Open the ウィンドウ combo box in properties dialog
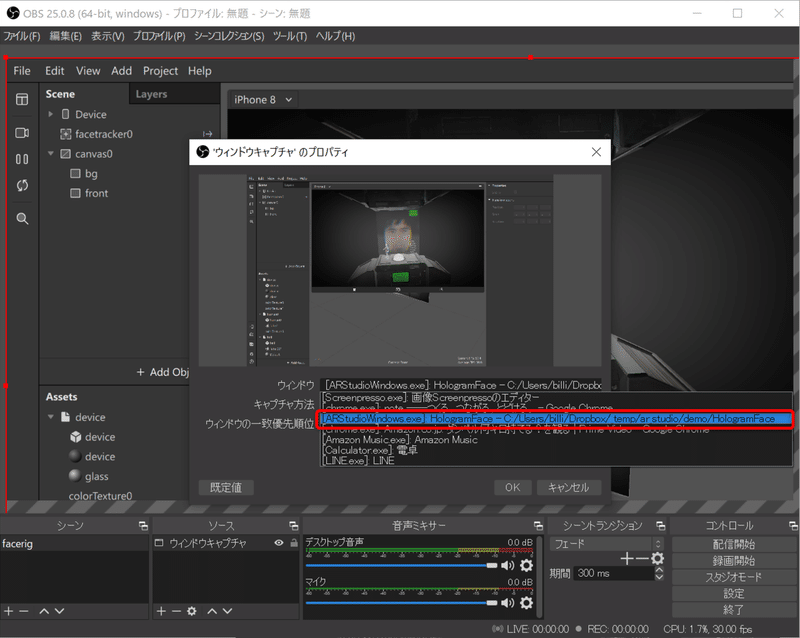This screenshot has height=638, width=800. click(461, 385)
